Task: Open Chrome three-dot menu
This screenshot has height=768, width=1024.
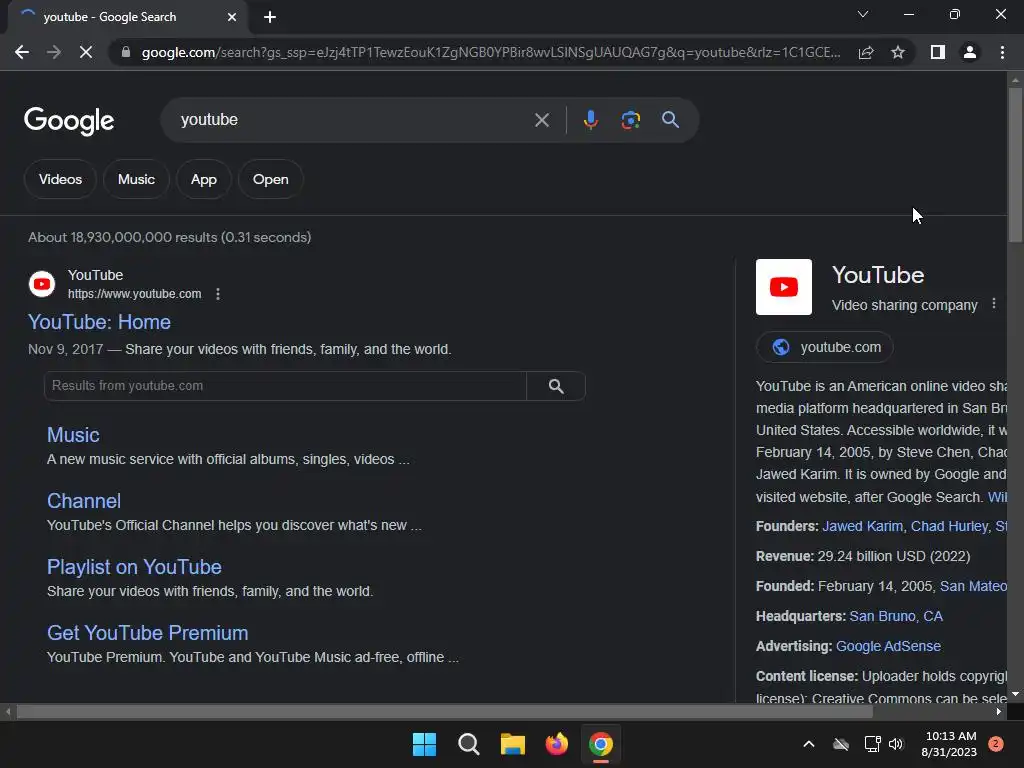Action: (x=1002, y=52)
